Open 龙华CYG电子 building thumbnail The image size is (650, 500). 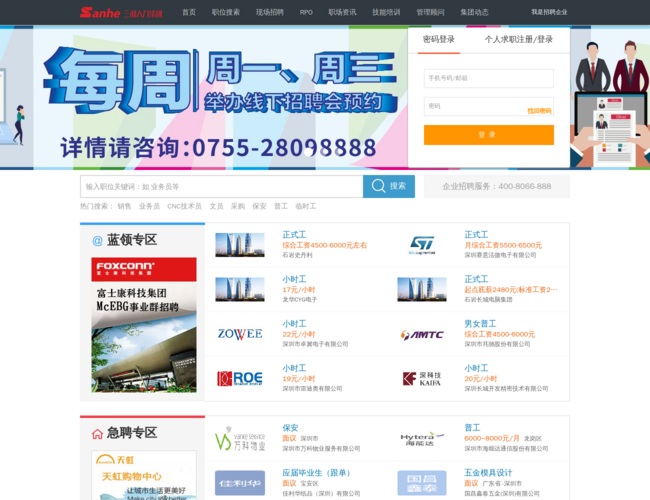click(240, 289)
